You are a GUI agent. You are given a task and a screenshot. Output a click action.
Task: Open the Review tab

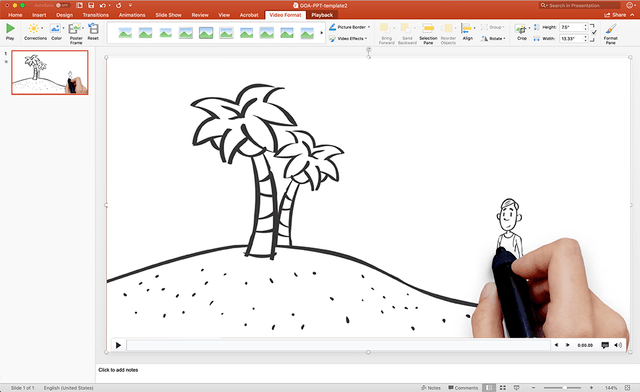point(200,15)
